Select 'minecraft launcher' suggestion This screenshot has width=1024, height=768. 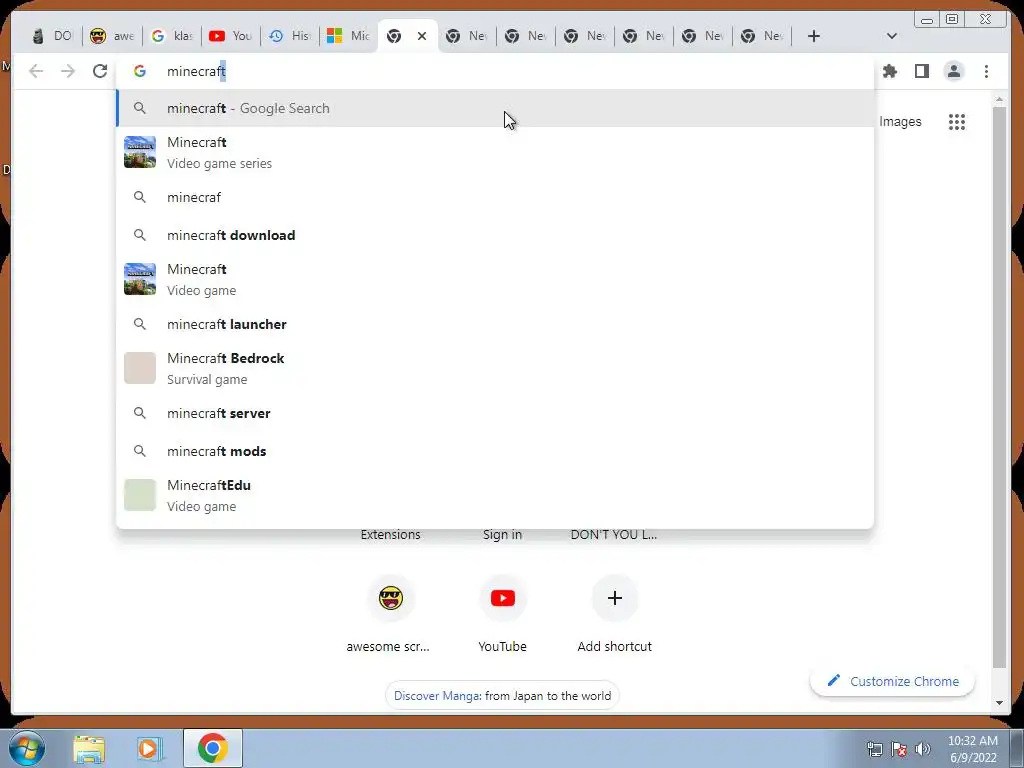pos(495,324)
